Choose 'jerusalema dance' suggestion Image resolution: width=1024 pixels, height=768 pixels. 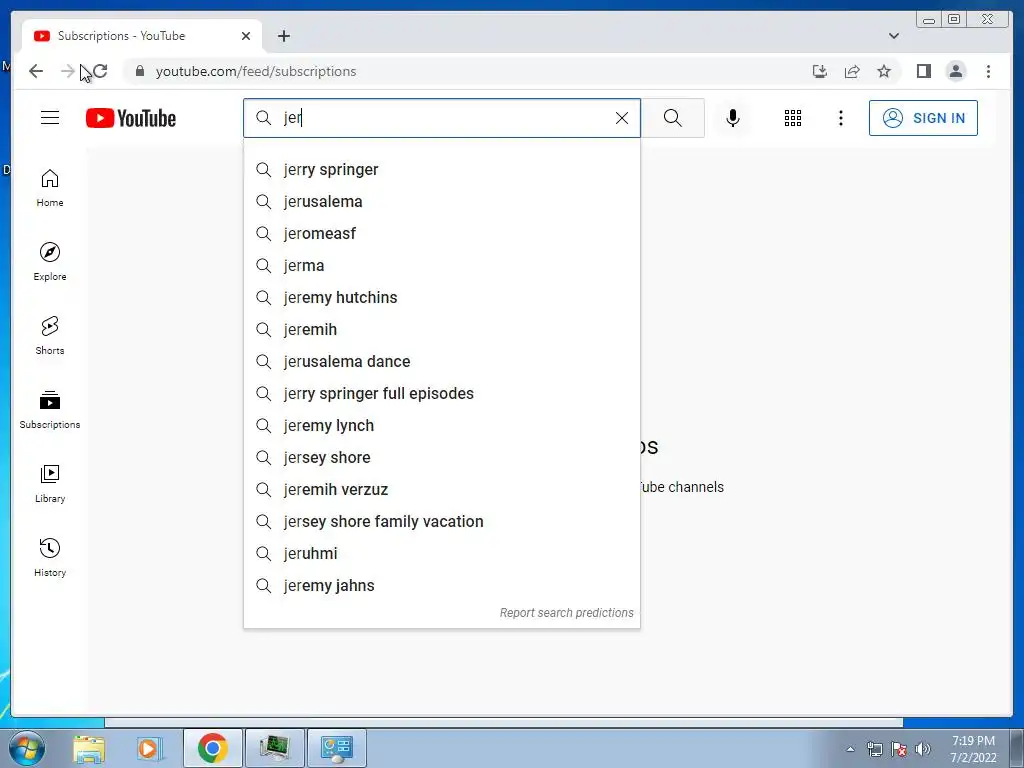pyautogui.click(x=441, y=362)
